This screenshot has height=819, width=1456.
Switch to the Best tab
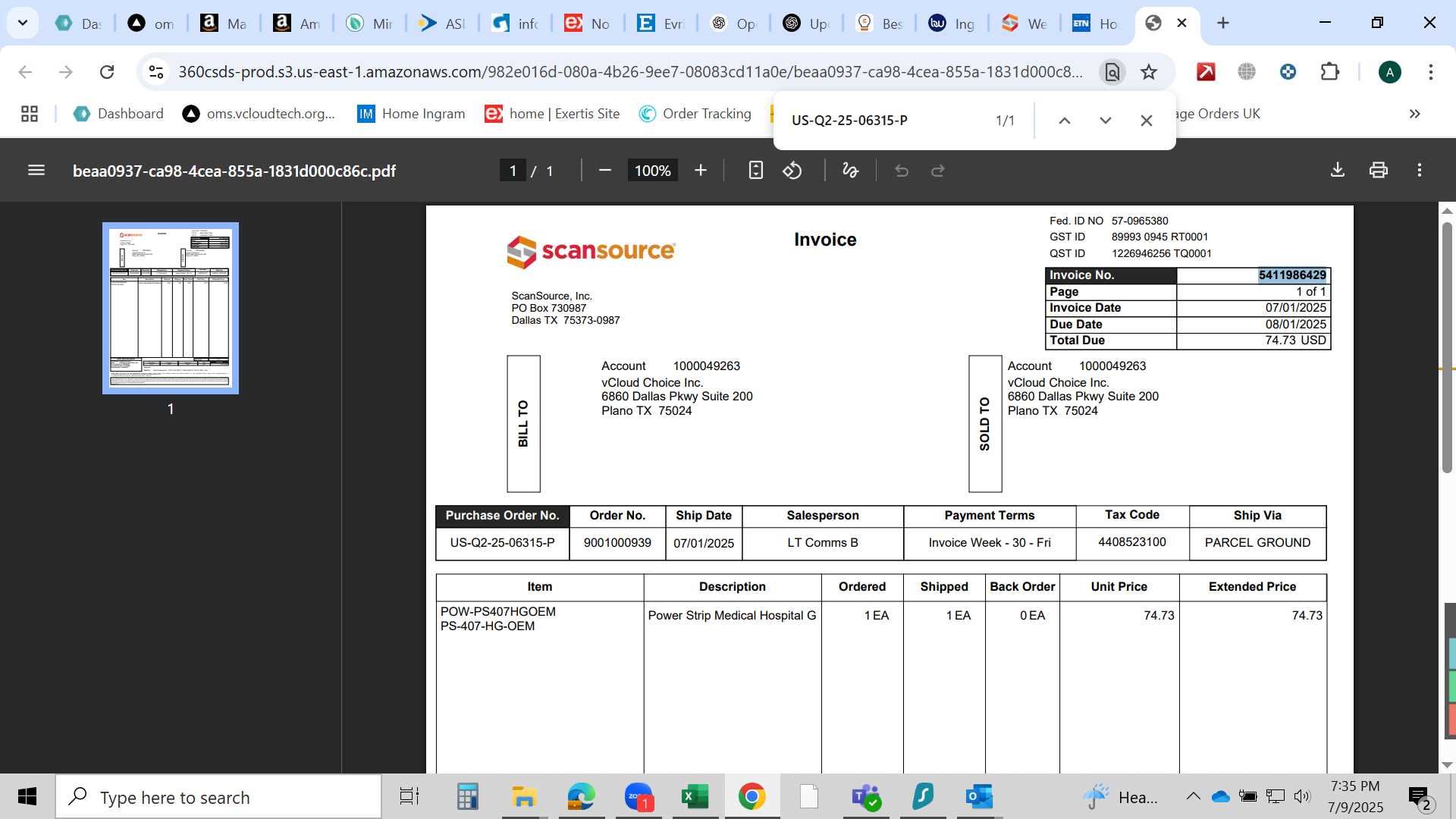click(879, 24)
